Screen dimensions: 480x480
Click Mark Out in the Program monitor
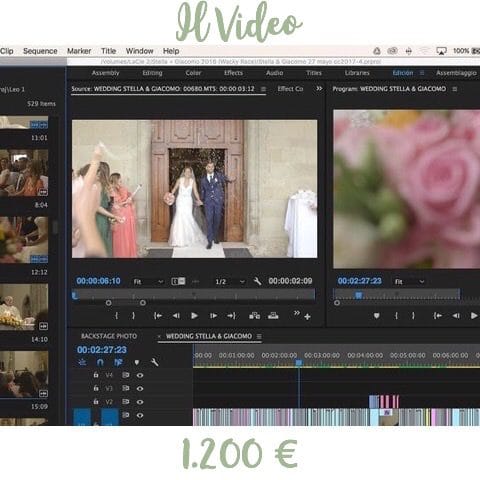coord(413,316)
